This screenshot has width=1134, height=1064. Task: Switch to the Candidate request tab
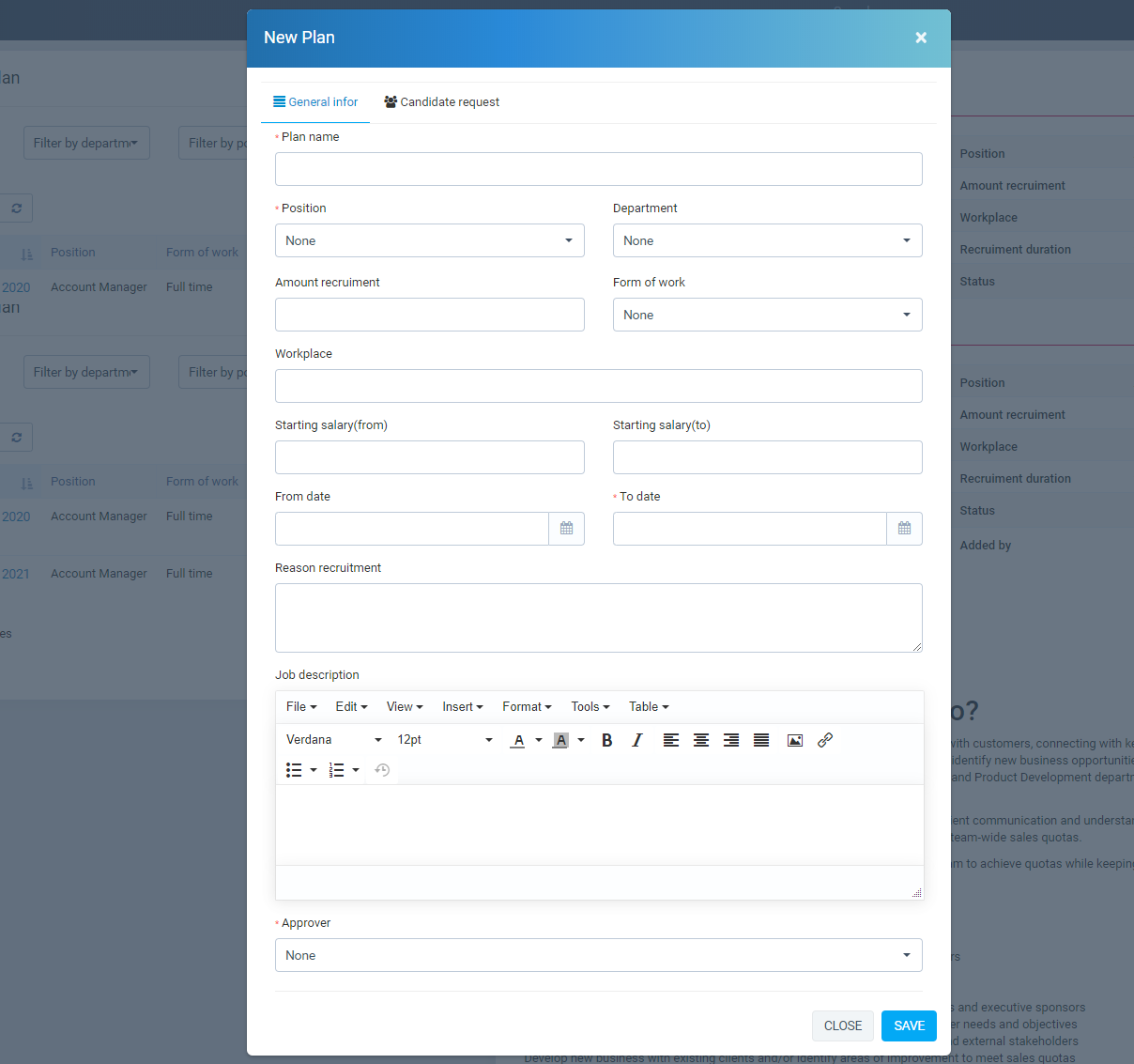pyautogui.click(x=441, y=102)
